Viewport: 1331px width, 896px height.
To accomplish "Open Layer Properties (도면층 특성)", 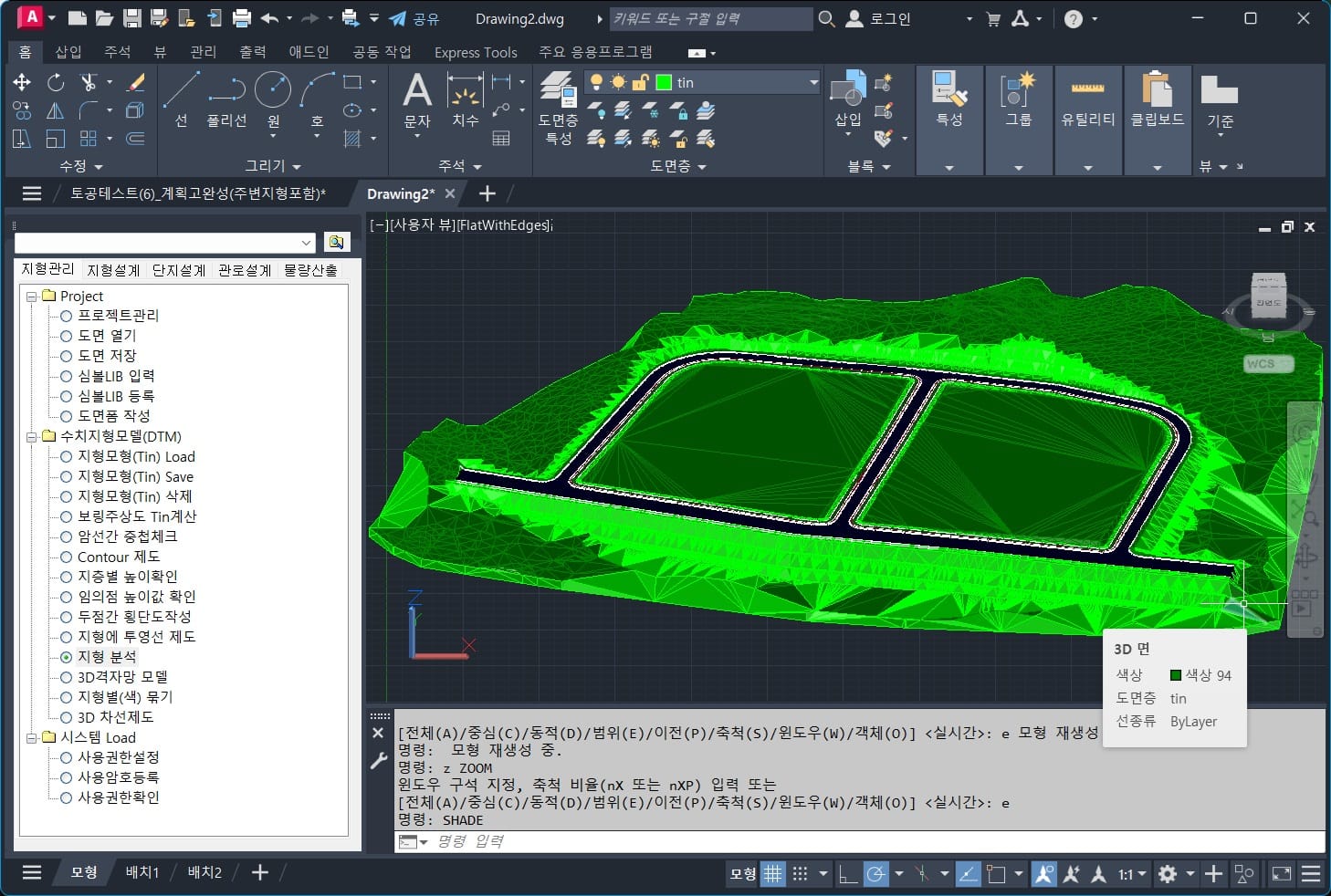I will click(x=558, y=108).
